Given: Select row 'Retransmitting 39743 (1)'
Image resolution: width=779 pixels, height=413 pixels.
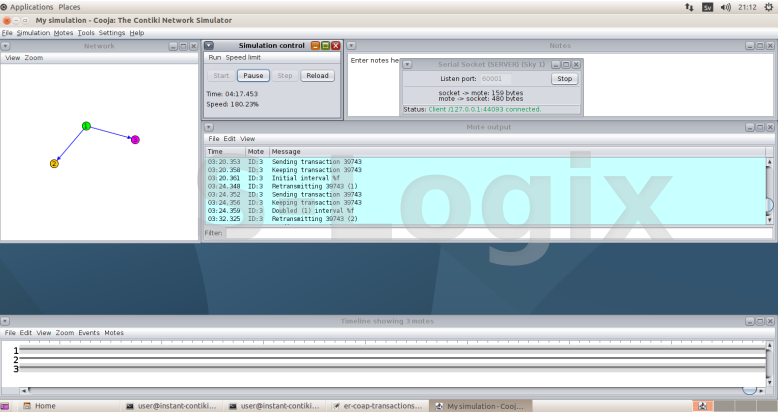Looking at the screenshot, I should click(485, 186).
